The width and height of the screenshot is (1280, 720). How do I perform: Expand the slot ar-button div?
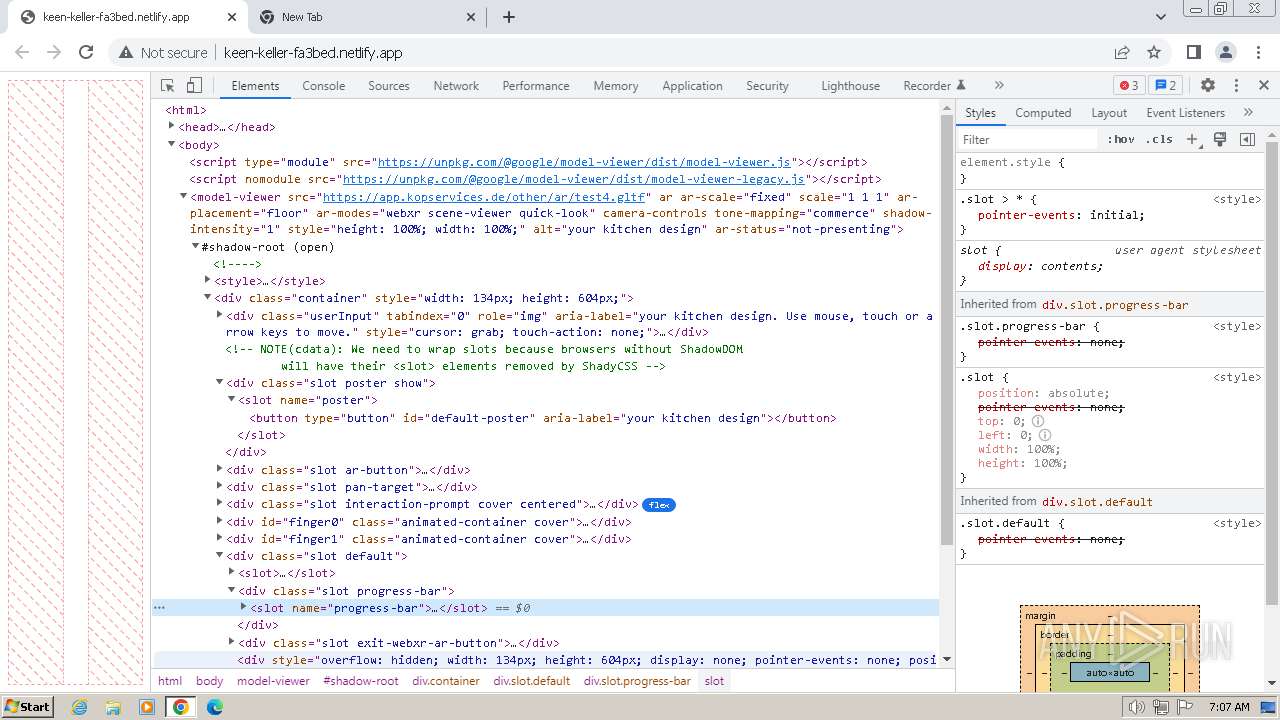(x=220, y=469)
